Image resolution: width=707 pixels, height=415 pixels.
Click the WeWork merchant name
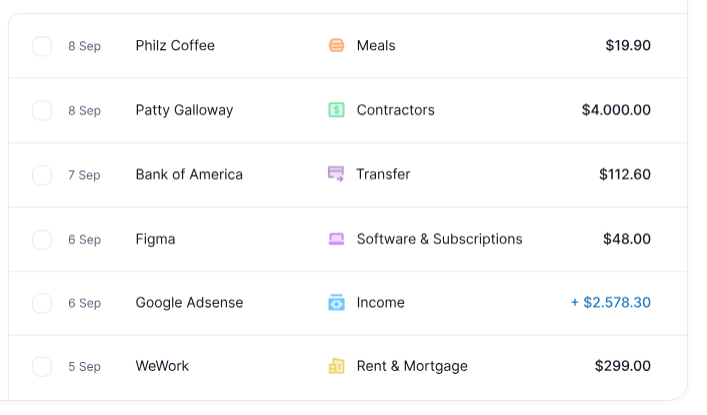[x=162, y=367]
